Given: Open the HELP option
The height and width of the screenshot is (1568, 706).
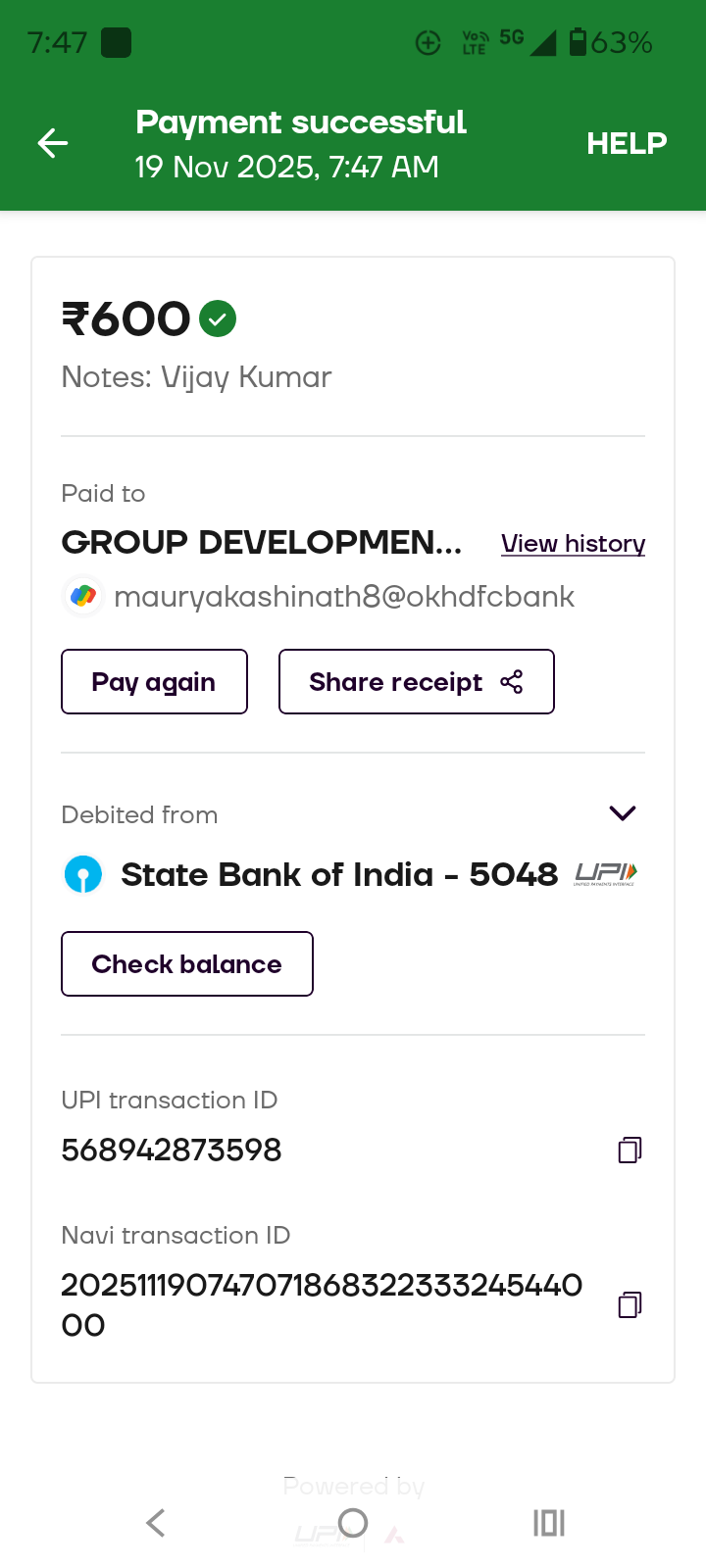Looking at the screenshot, I should (626, 143).
